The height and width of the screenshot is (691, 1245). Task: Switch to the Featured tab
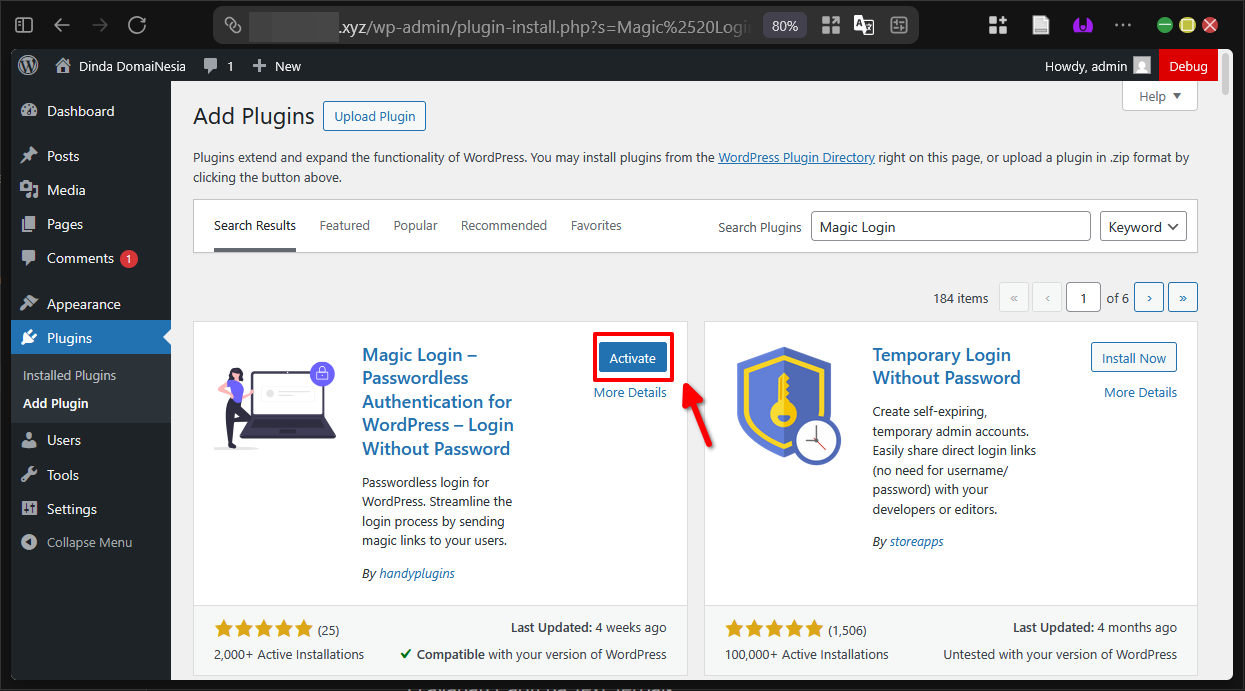(345, 226)
